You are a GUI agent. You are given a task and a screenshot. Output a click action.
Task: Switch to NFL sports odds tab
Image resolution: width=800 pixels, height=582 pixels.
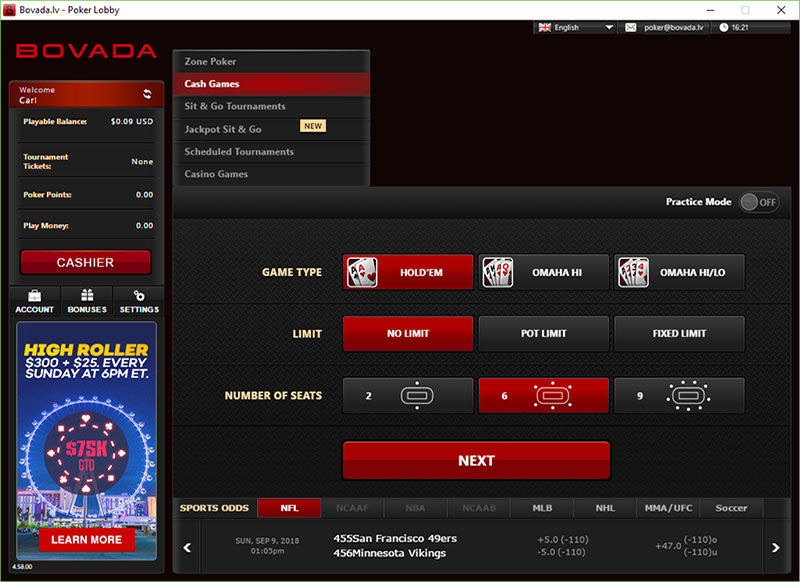click(289, 508)
